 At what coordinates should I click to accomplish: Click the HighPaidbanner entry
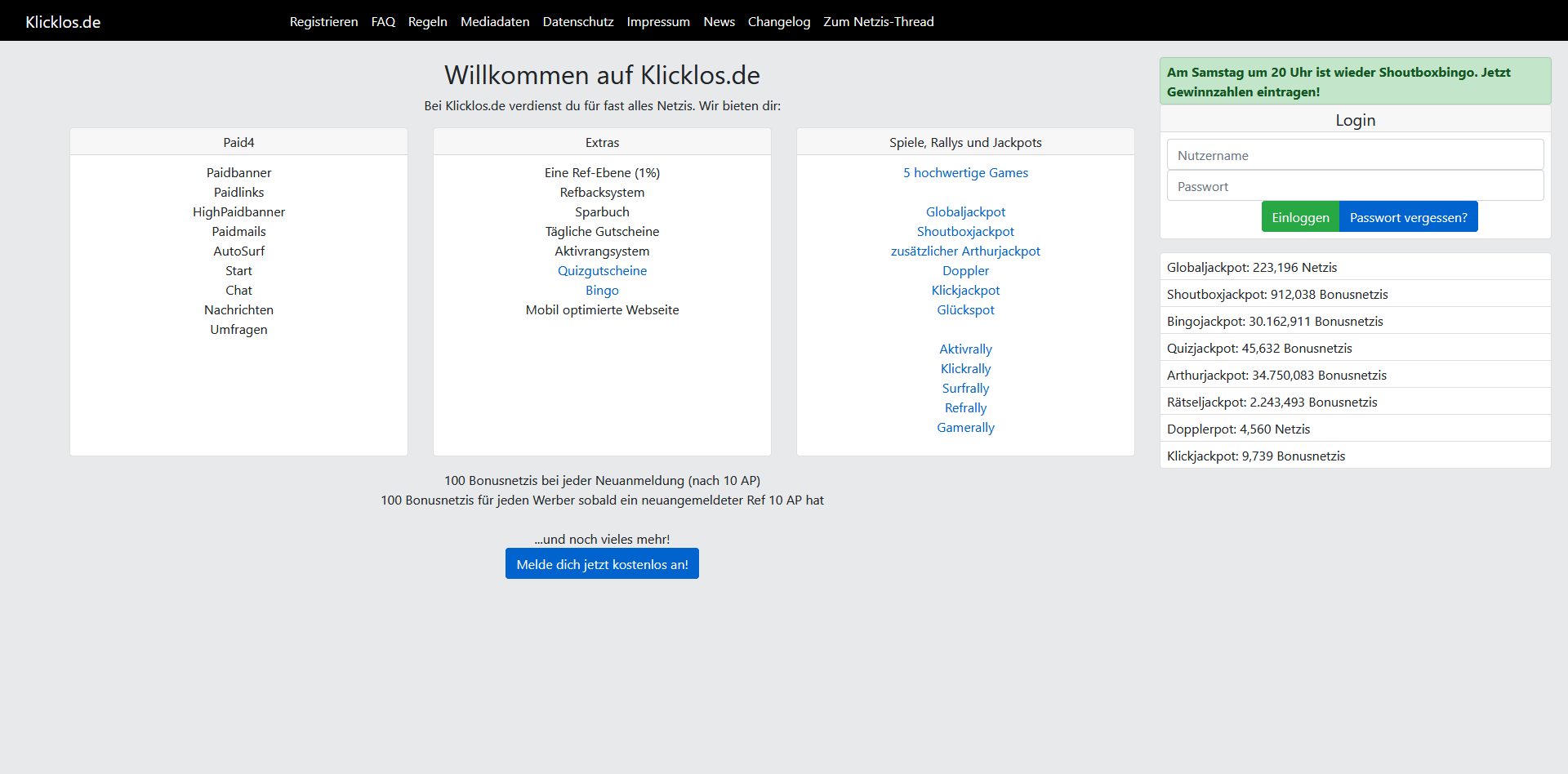(238, 211)
